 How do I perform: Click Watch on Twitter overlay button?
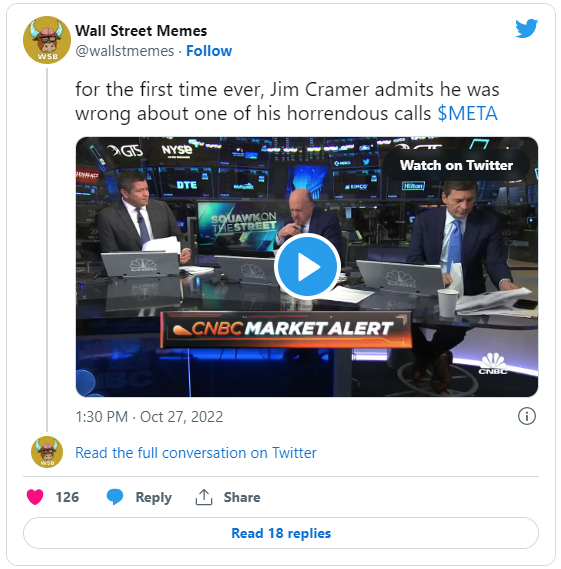[456, 165]
